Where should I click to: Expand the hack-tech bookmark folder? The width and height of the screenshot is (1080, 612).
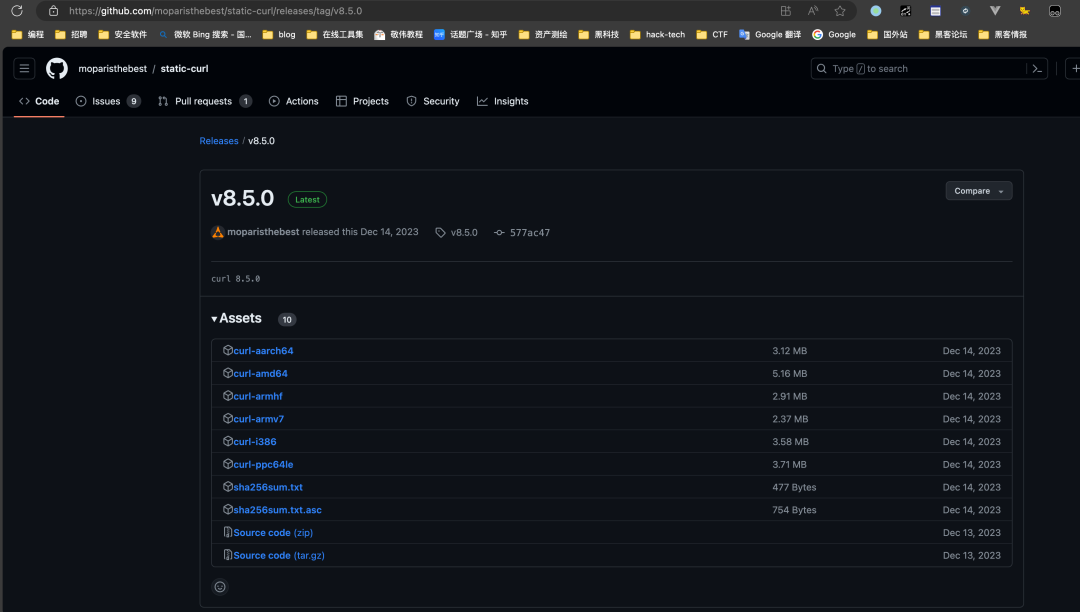tap(657, 34)
